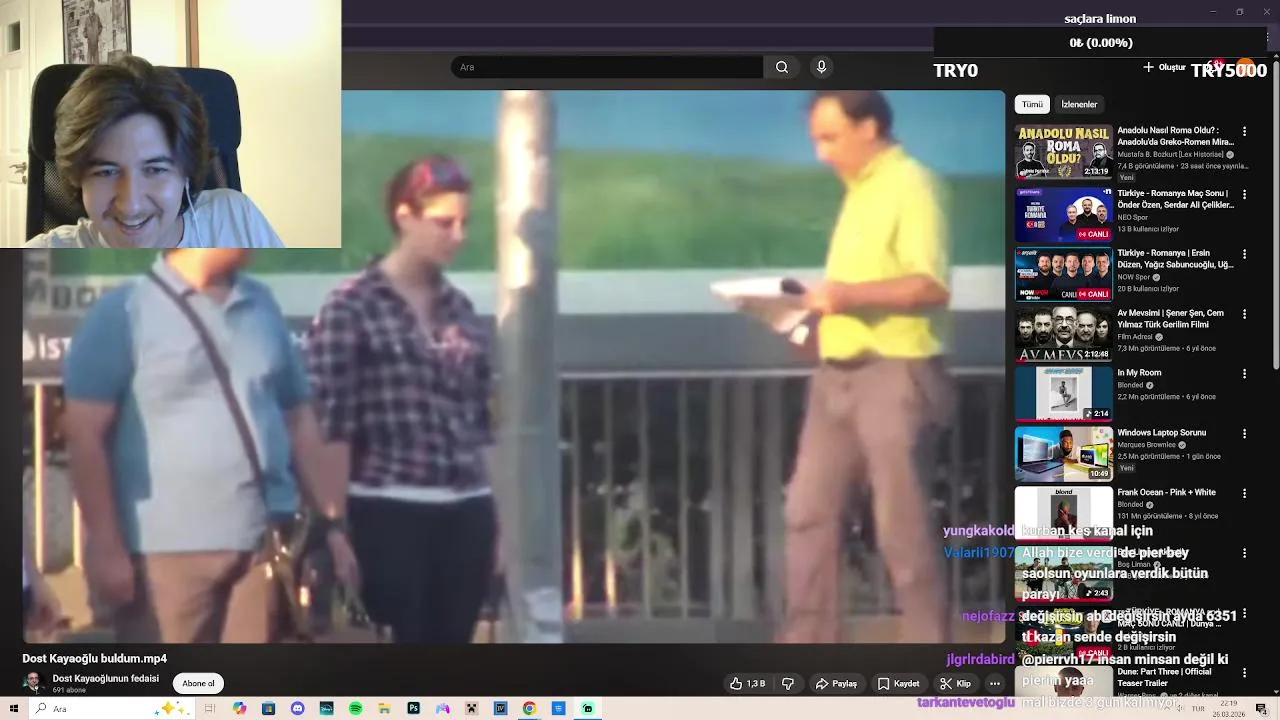Open Disney+ app from the taskbar

point(326,709)
